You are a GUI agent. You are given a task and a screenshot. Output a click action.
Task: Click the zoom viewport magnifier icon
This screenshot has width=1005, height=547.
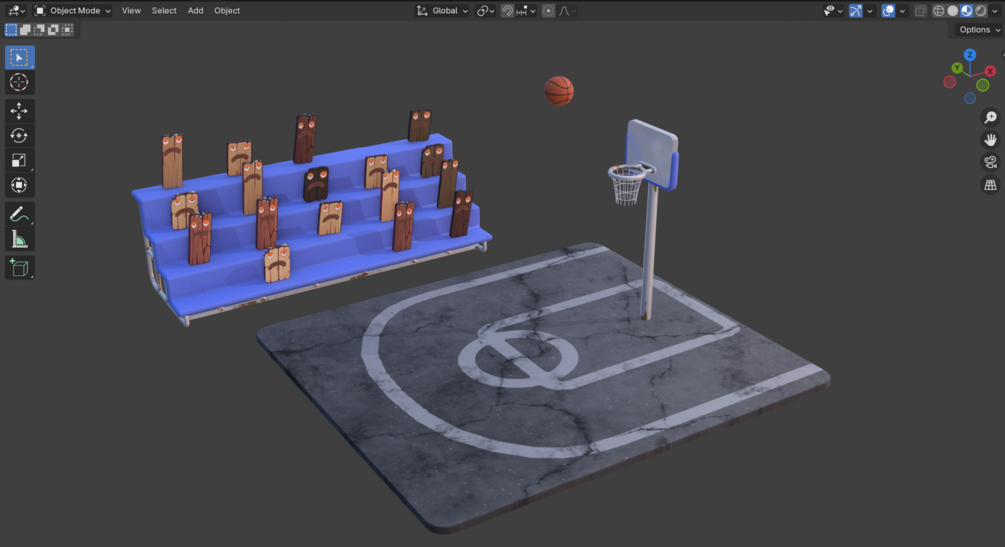[x=990, y=117]
